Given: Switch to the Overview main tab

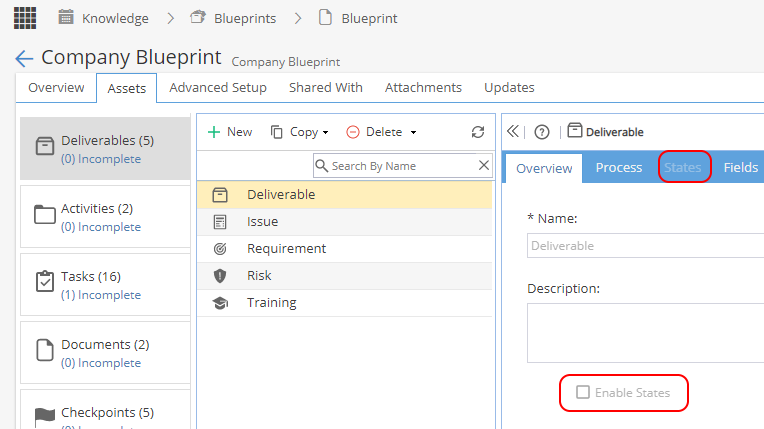Looking at the screenshot, I should (x=56, y=88).
